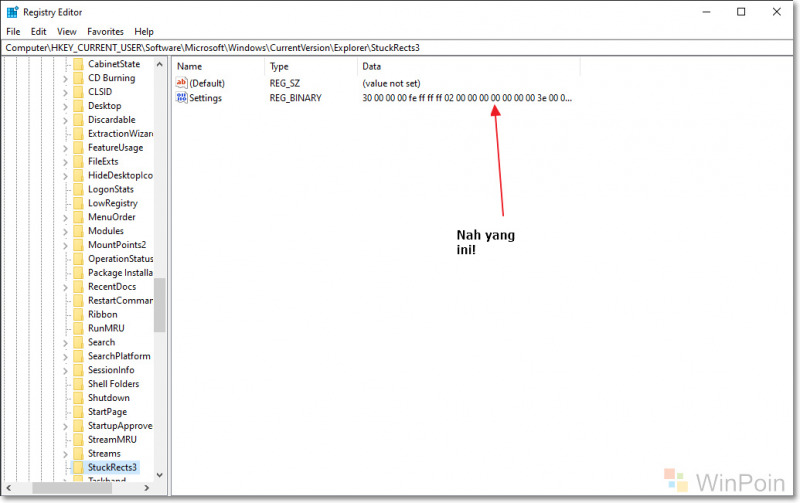The width and height of the screenshot is (800, 503).
Task: Expand the RecentDocs key
Action: (x=65, y=288)
